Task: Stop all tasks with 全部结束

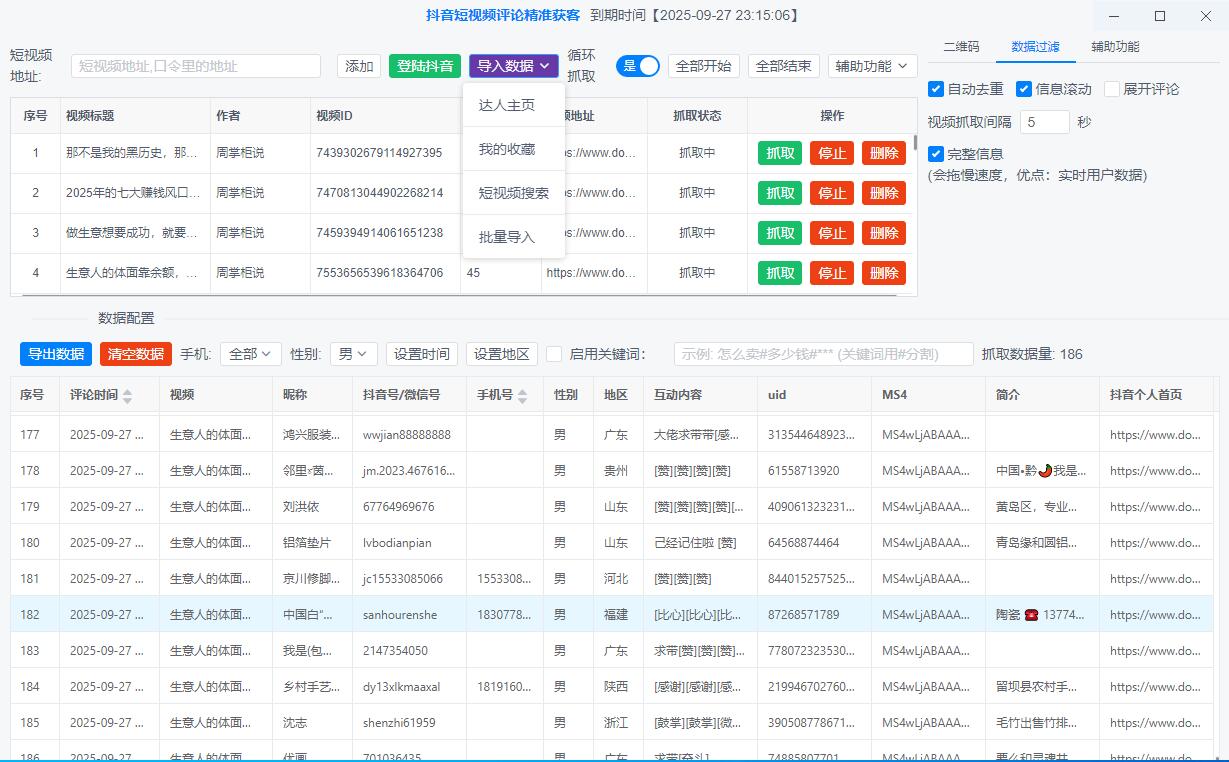Action: (784, 66)
